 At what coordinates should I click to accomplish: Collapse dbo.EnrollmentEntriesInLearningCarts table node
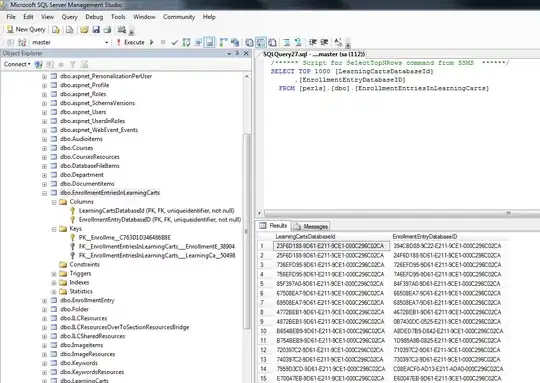click(44, 193)
